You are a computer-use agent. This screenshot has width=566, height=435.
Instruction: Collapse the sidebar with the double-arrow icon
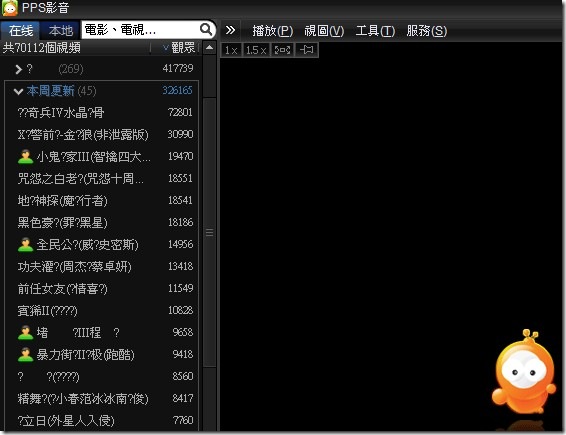[x=230, y=30]
